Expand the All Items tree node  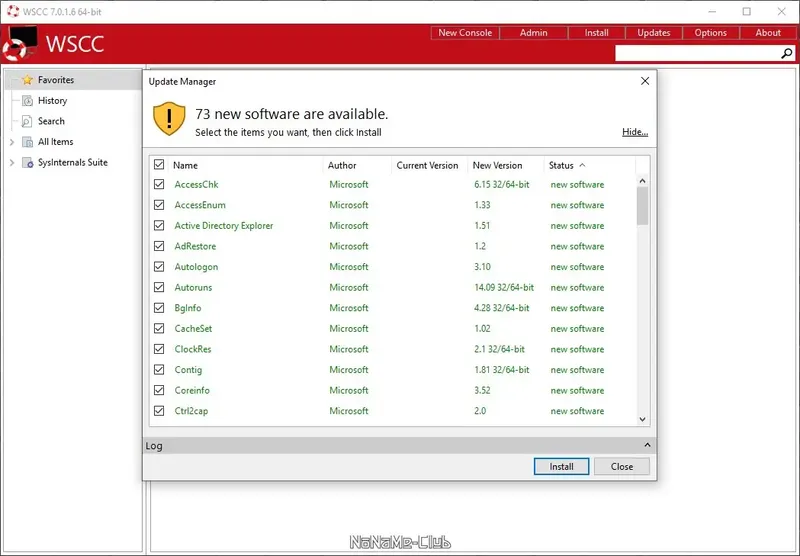12,142
